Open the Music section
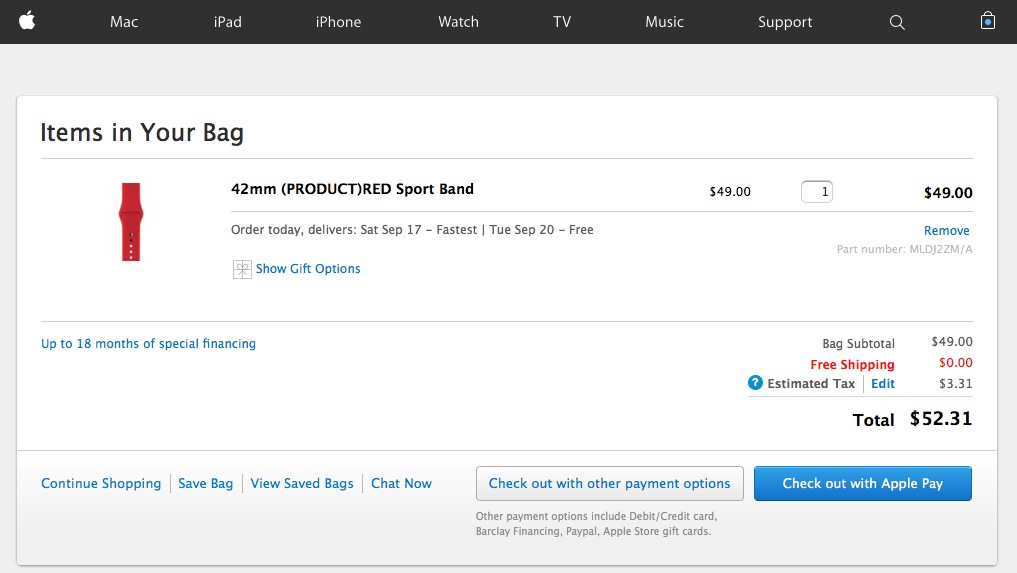 click(x=664, y=21)
